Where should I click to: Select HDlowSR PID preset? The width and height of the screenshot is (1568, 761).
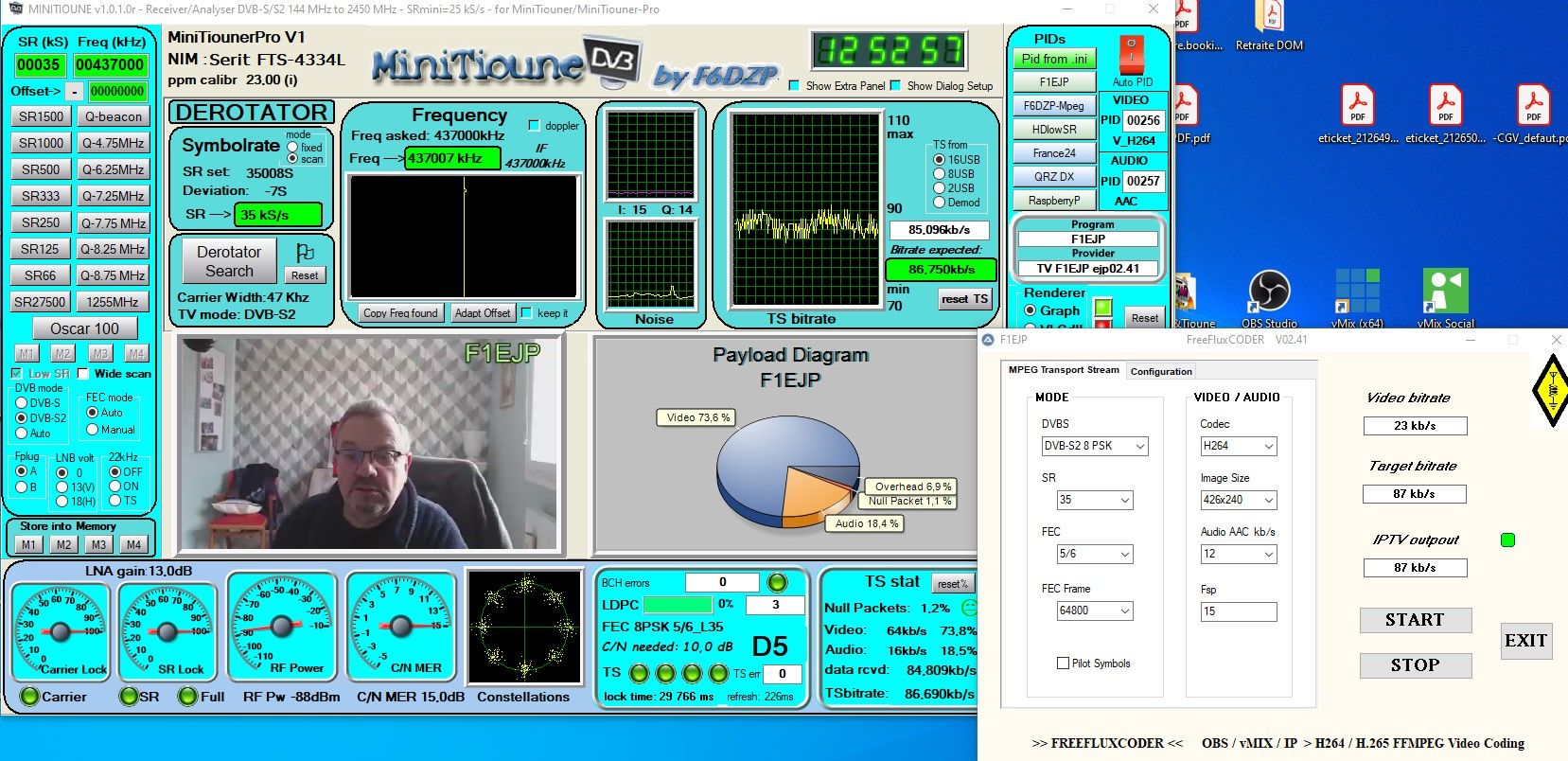[1053, 130]
